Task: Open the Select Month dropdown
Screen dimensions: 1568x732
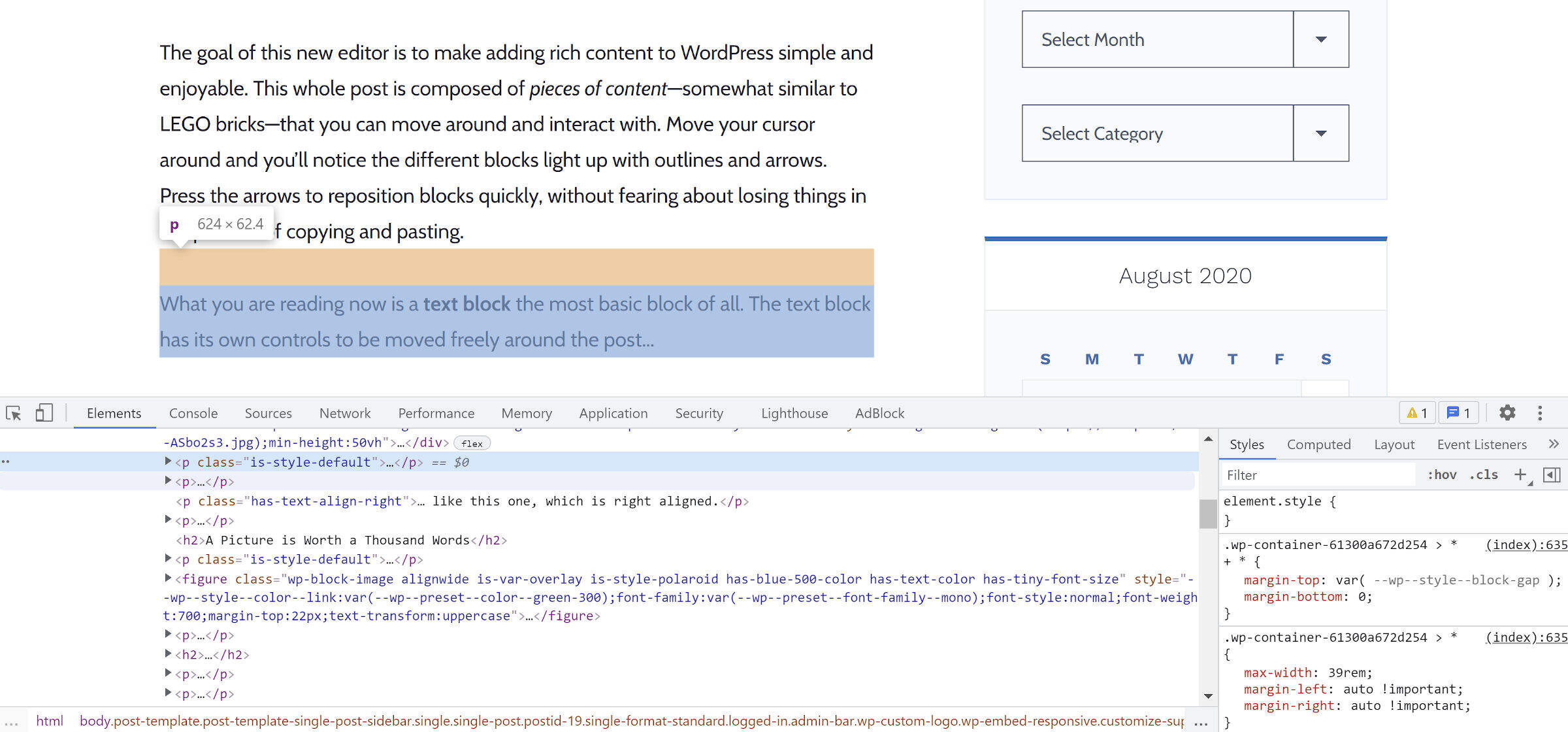Action: tap(1185, 39)
